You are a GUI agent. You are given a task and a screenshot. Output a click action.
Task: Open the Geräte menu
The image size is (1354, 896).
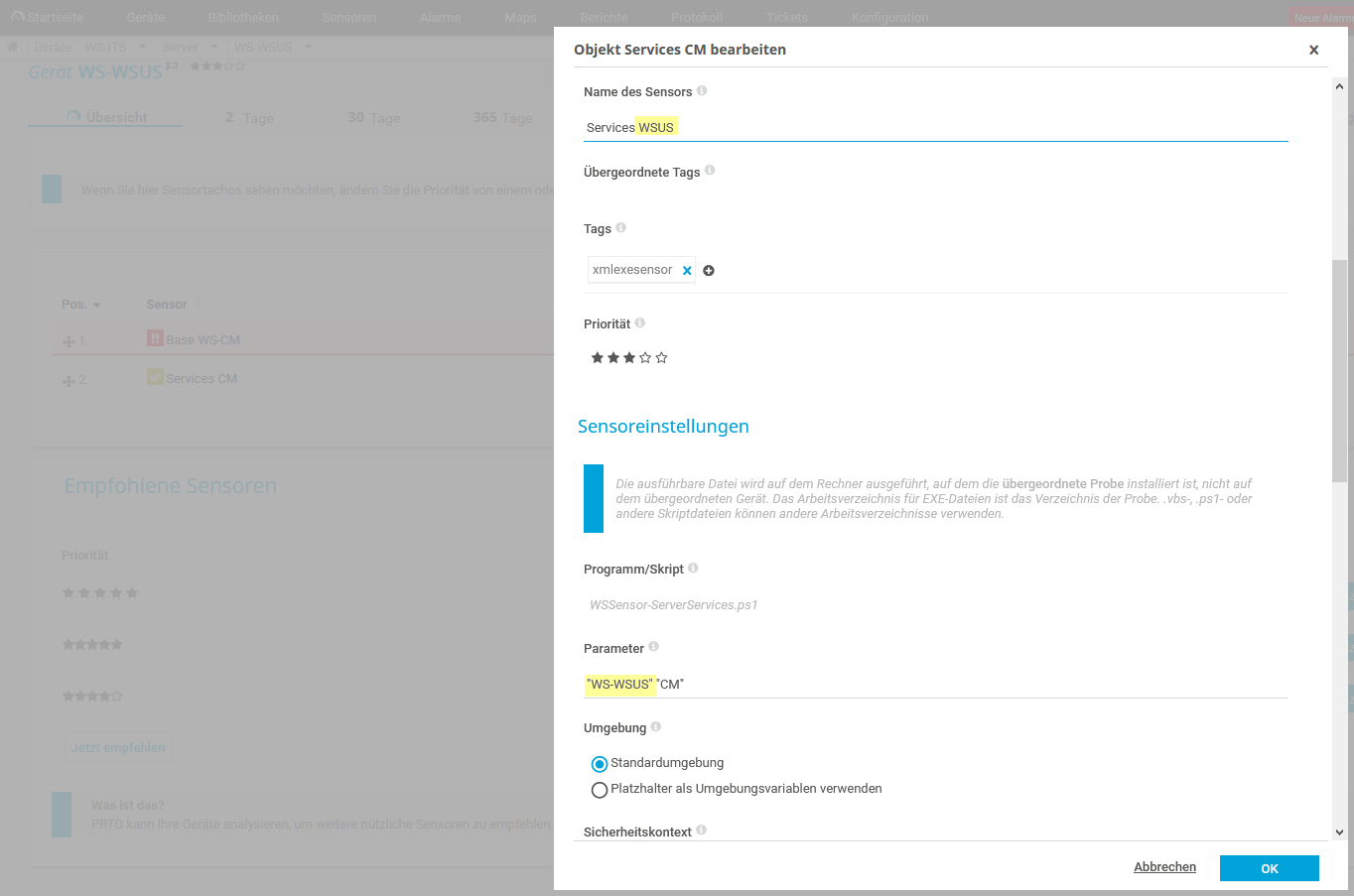pyautogui.click(x=146, y=17)
